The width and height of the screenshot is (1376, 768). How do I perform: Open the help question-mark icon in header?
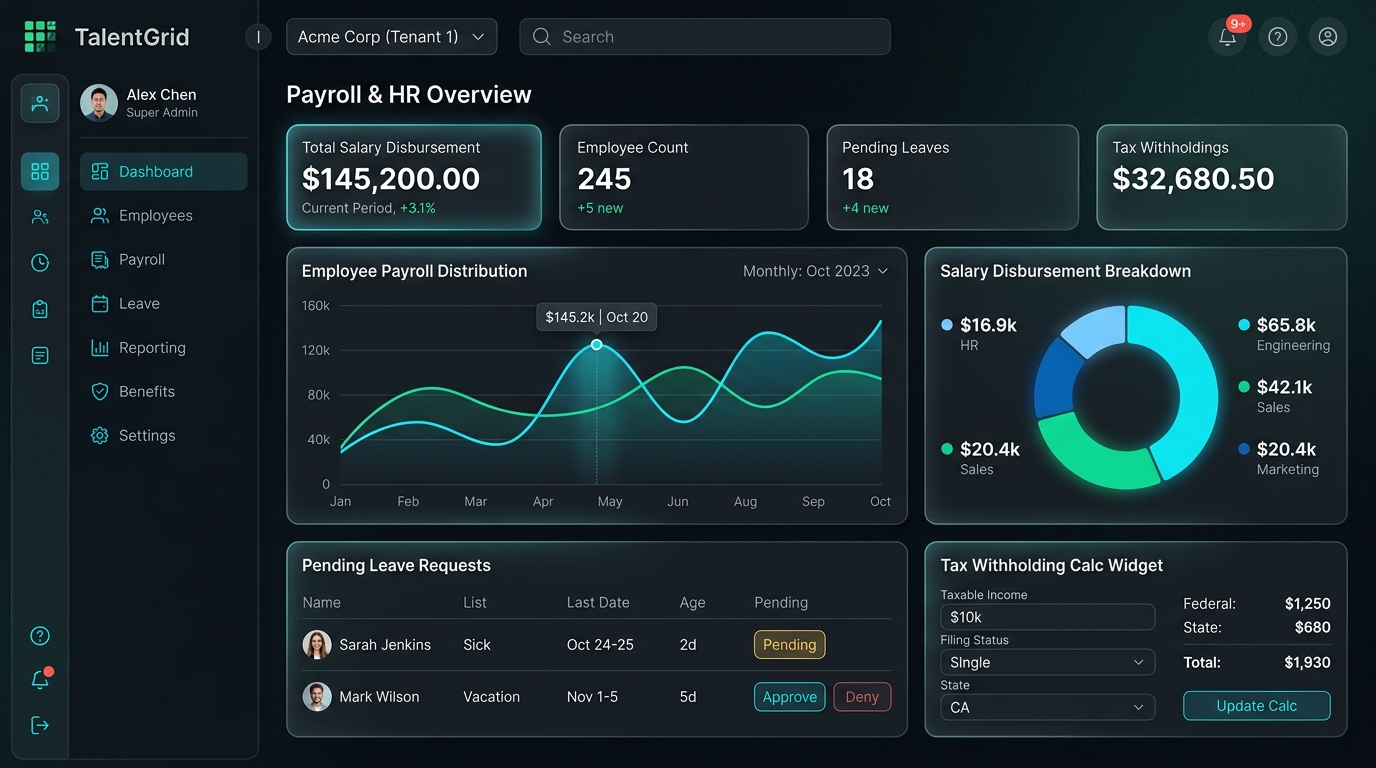click(x=1278, y=37)
